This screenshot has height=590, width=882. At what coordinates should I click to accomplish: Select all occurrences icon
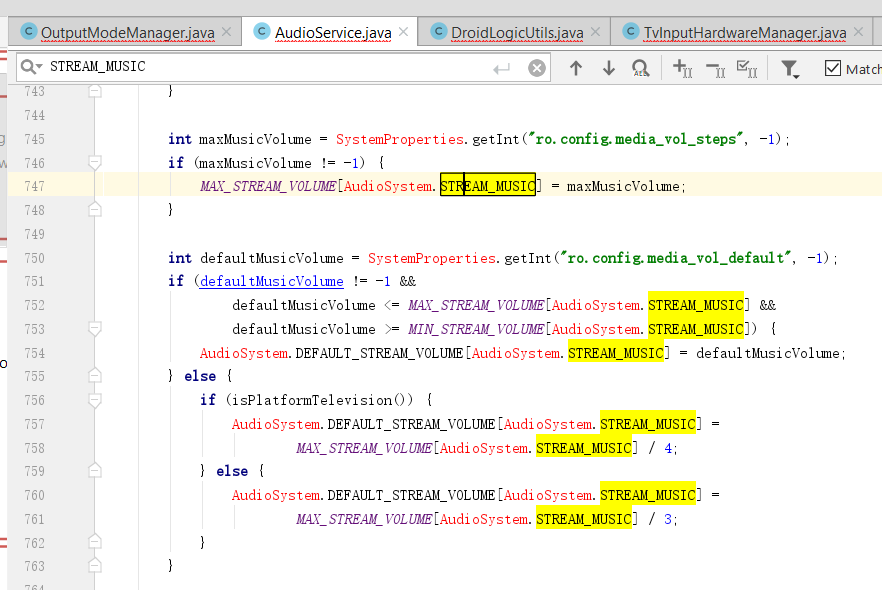(x=747, y=69)
